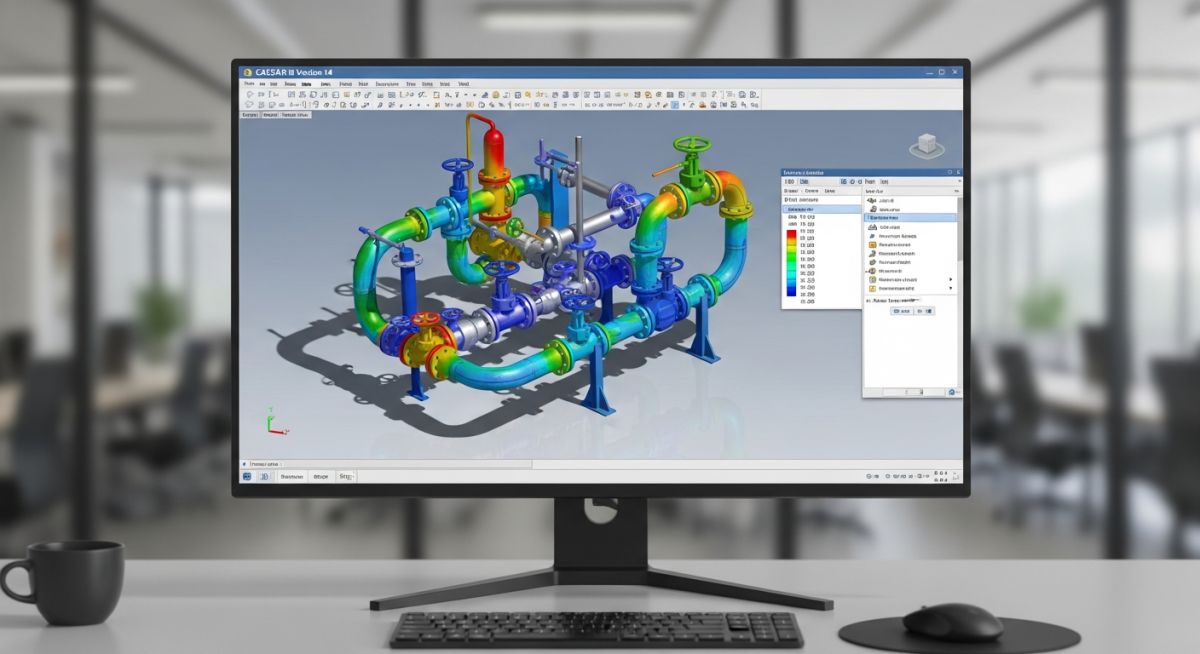Viewport: 1200px width, 654px height.
Task: Select the highlighted blue-framed toolbar icon
Action: point(675,105)
